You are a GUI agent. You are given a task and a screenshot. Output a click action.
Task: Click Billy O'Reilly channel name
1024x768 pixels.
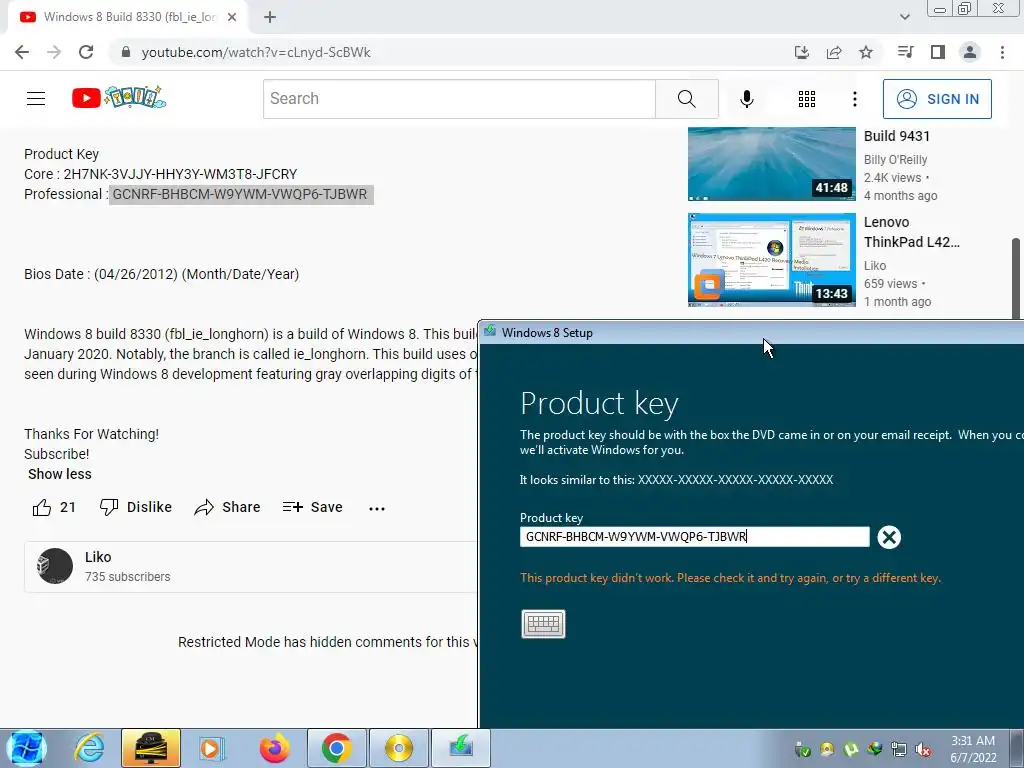pos(895,159)
